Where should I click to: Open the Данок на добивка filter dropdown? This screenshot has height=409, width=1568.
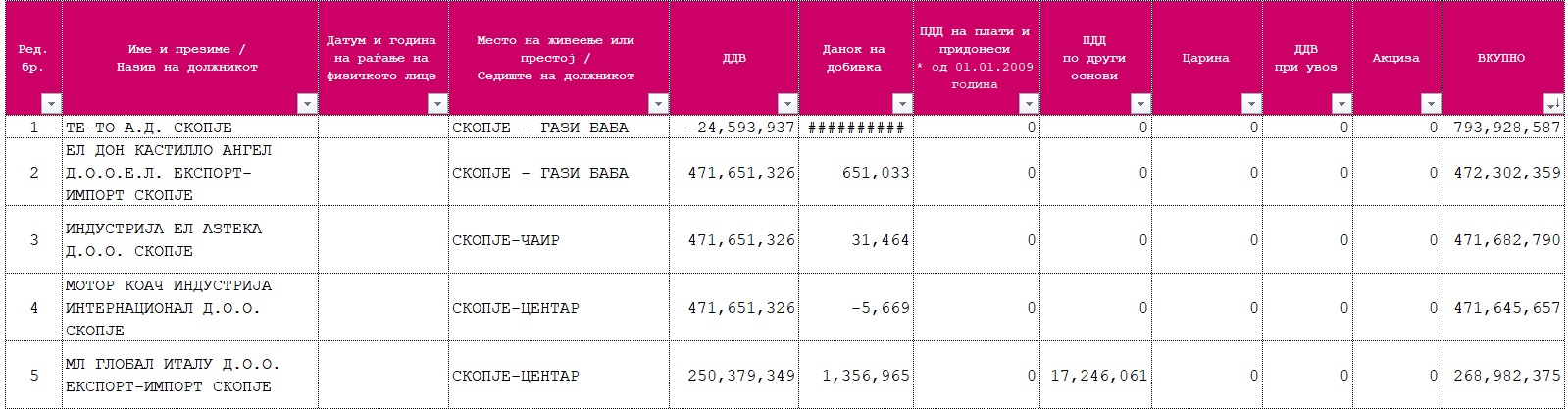coord(901,104)
